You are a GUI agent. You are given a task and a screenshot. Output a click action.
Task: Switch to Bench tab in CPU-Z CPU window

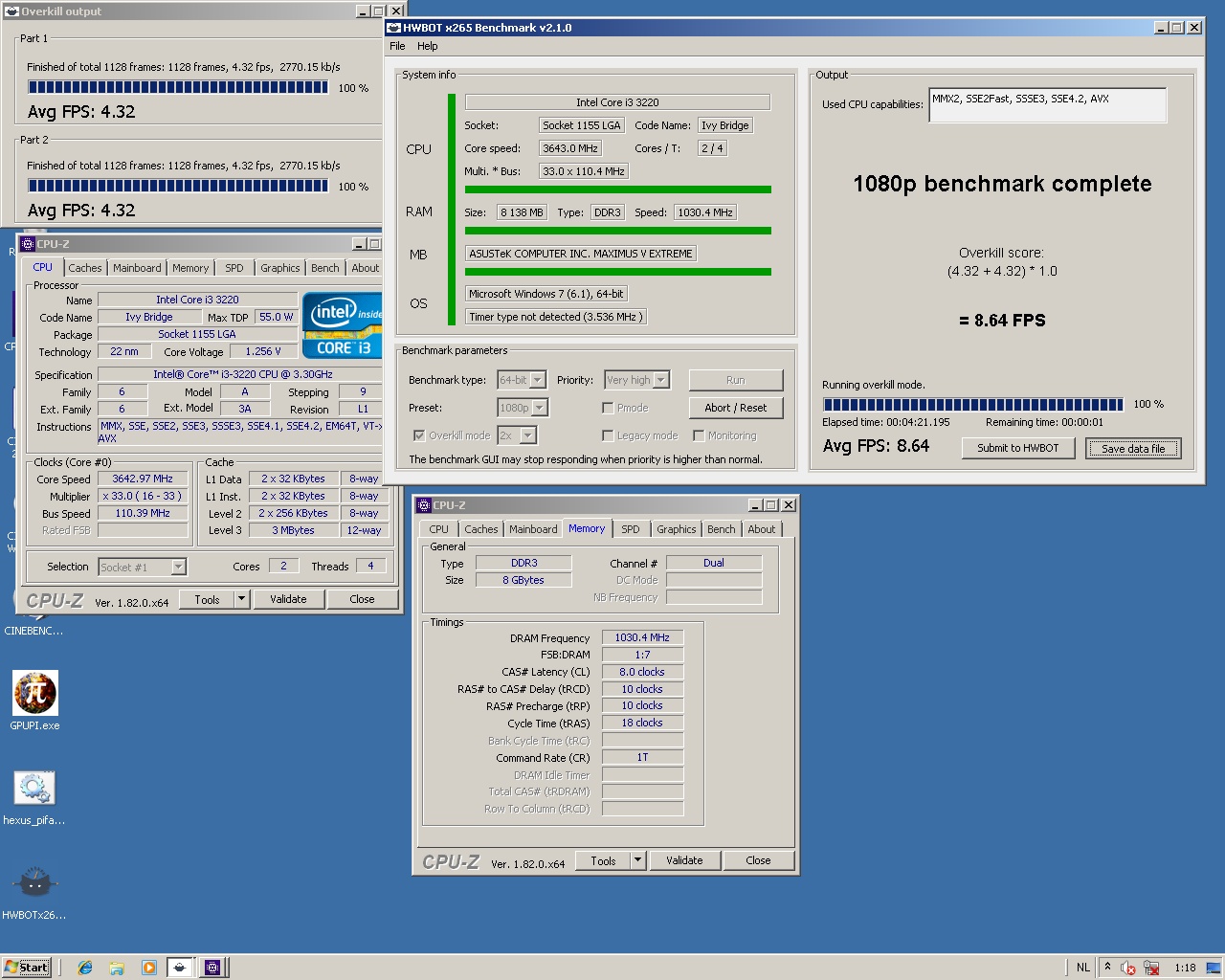point(325,268)
